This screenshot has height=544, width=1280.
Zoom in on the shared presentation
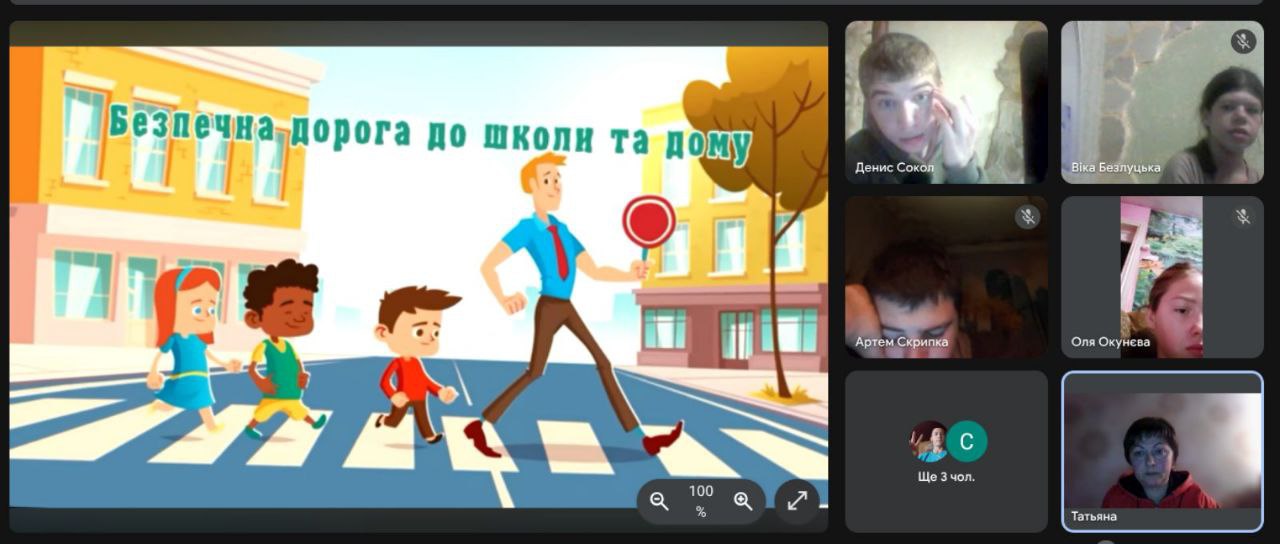[743, 502]
